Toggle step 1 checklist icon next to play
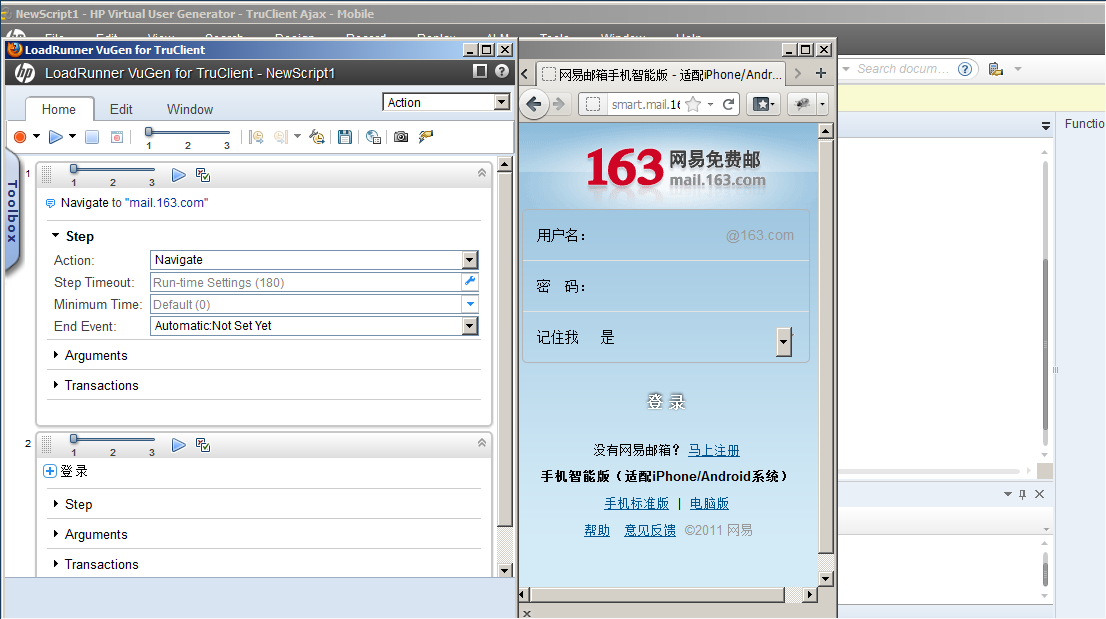Viewport: 1106px width, 619px height. 203,175
